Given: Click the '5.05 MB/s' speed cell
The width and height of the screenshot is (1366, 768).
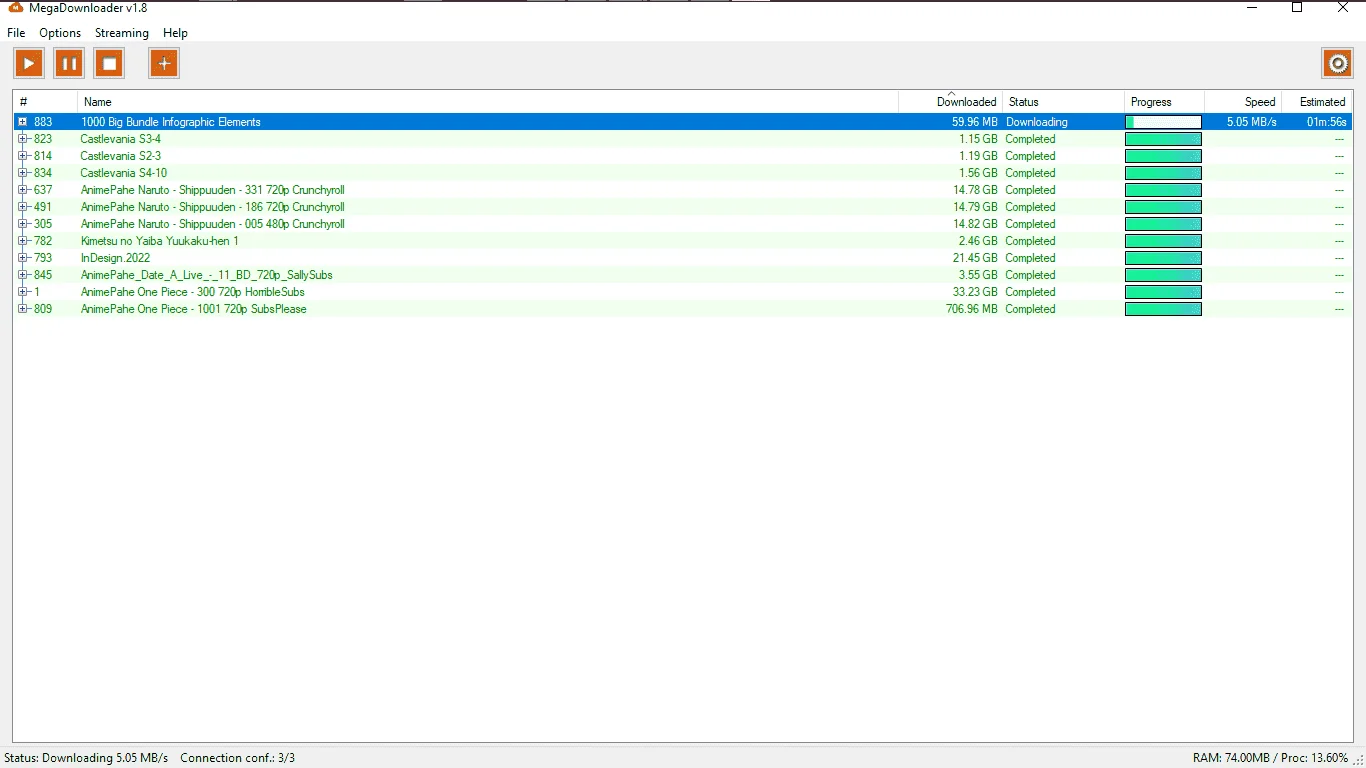Looking at the screenshot, I should (1252, 122).
